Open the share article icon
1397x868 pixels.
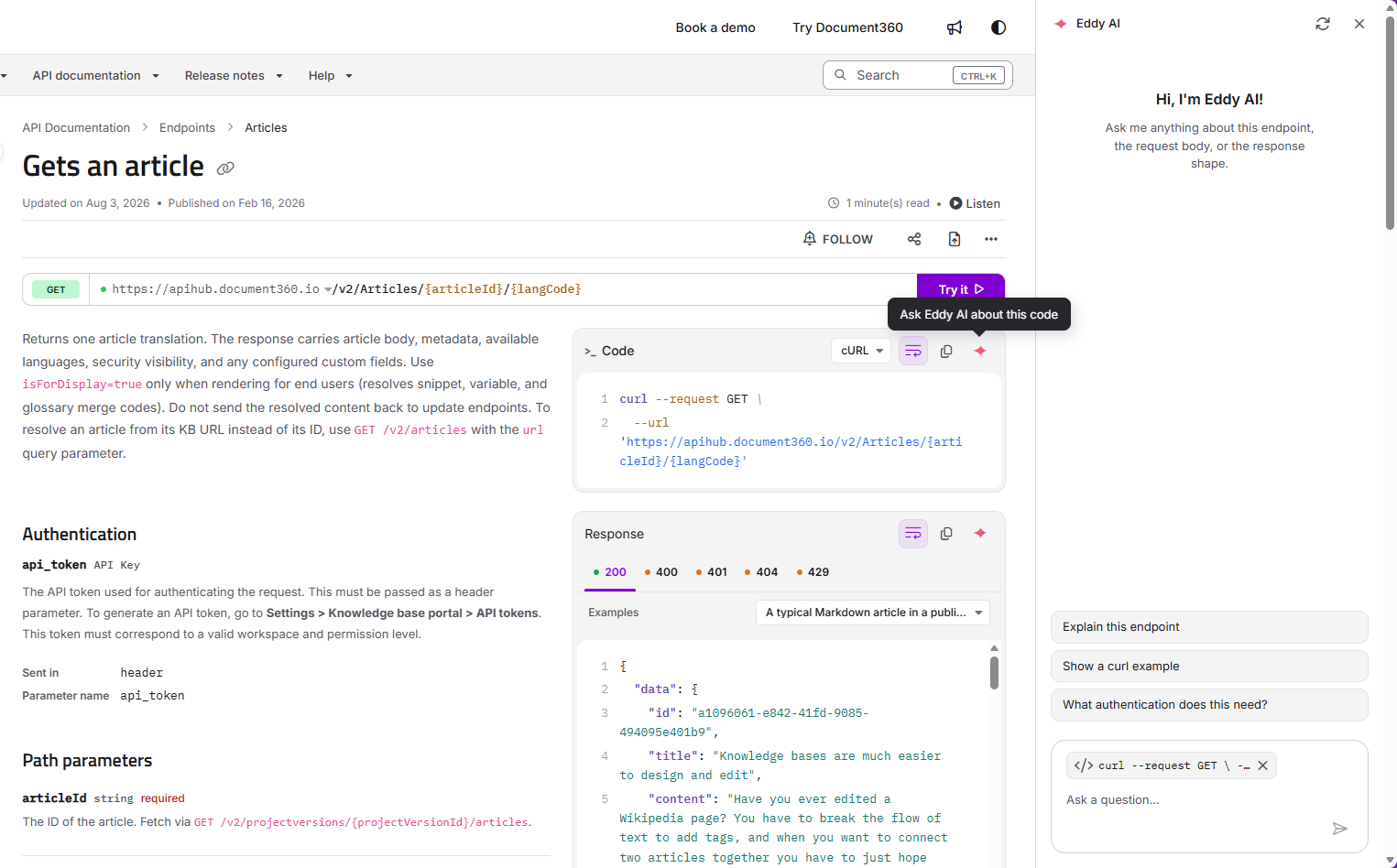(x=914, y=239)
